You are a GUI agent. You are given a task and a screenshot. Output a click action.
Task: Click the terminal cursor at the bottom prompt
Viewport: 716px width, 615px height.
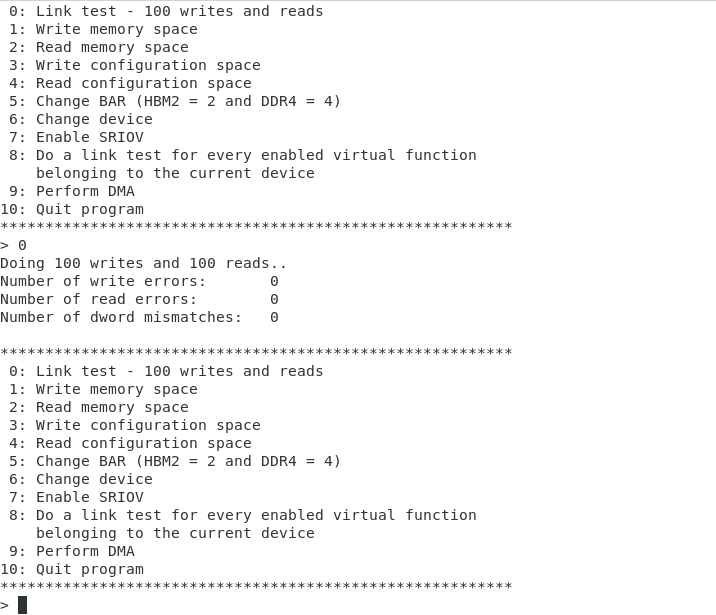point(22,605)
